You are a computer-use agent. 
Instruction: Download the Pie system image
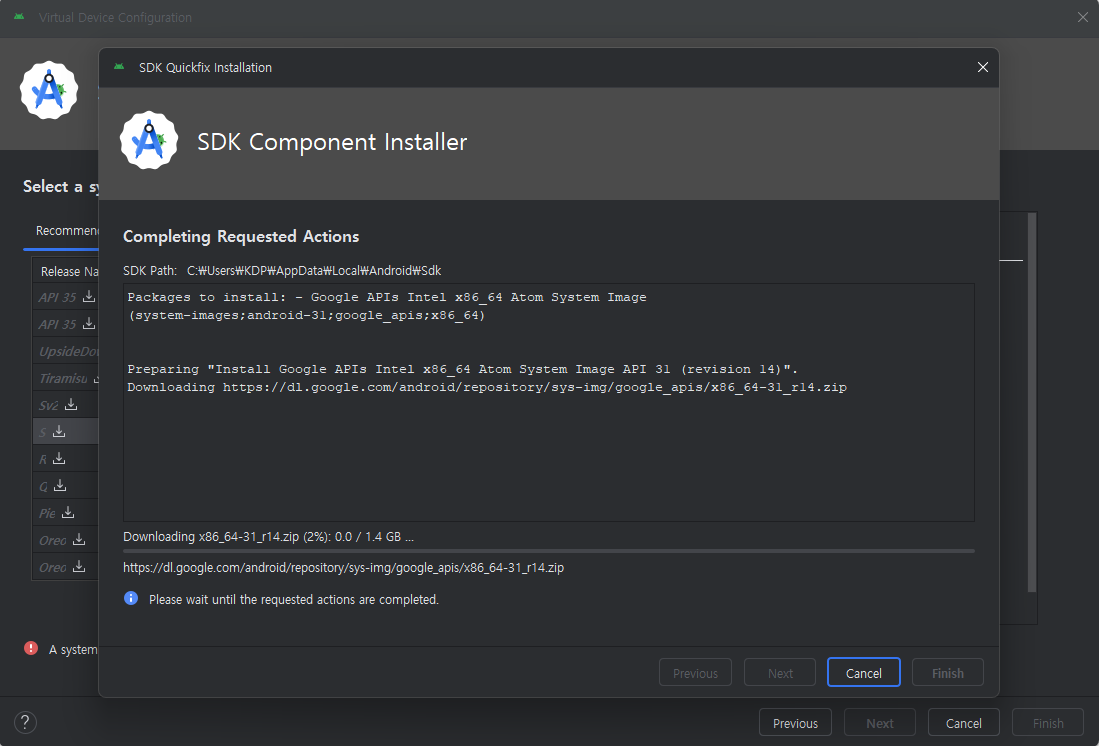pos(68,513)
